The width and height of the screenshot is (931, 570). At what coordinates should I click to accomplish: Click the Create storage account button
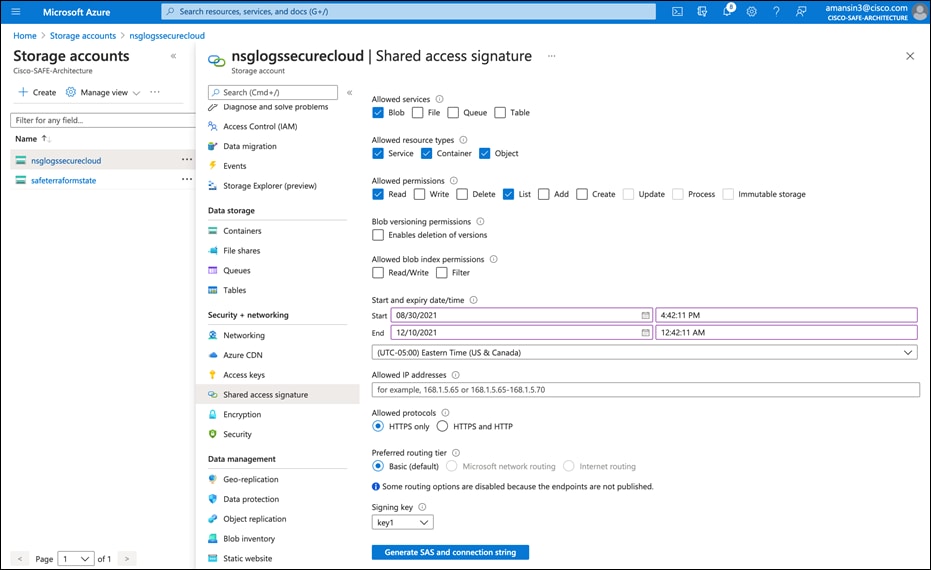pyautogui.click(x=37, y=92)
